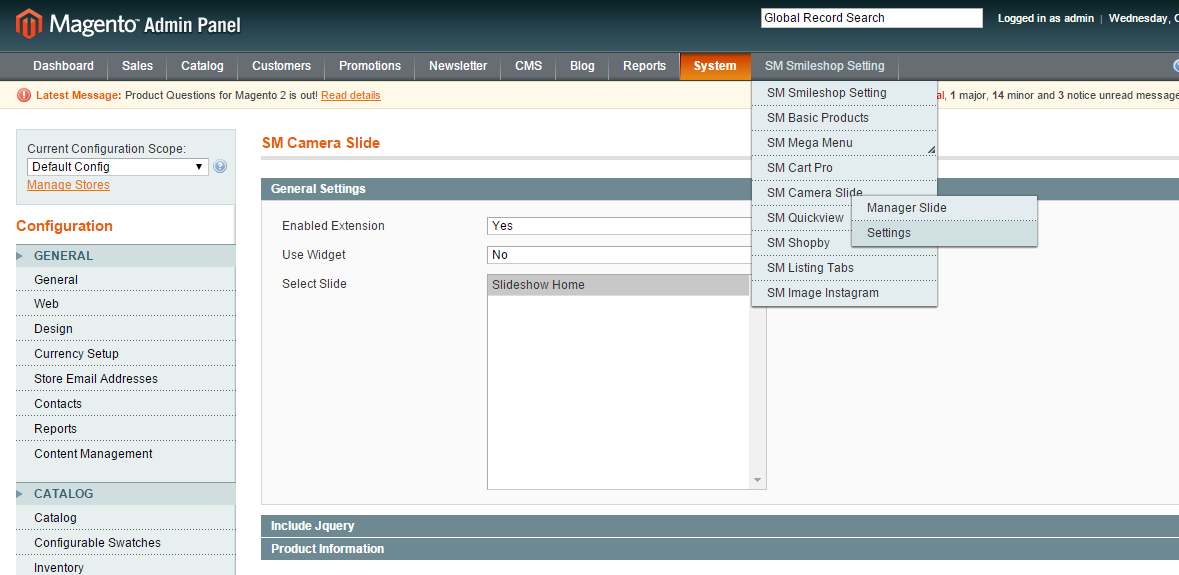
Task: Choose SM Listing Tabs entry
Action: (844, 268)
